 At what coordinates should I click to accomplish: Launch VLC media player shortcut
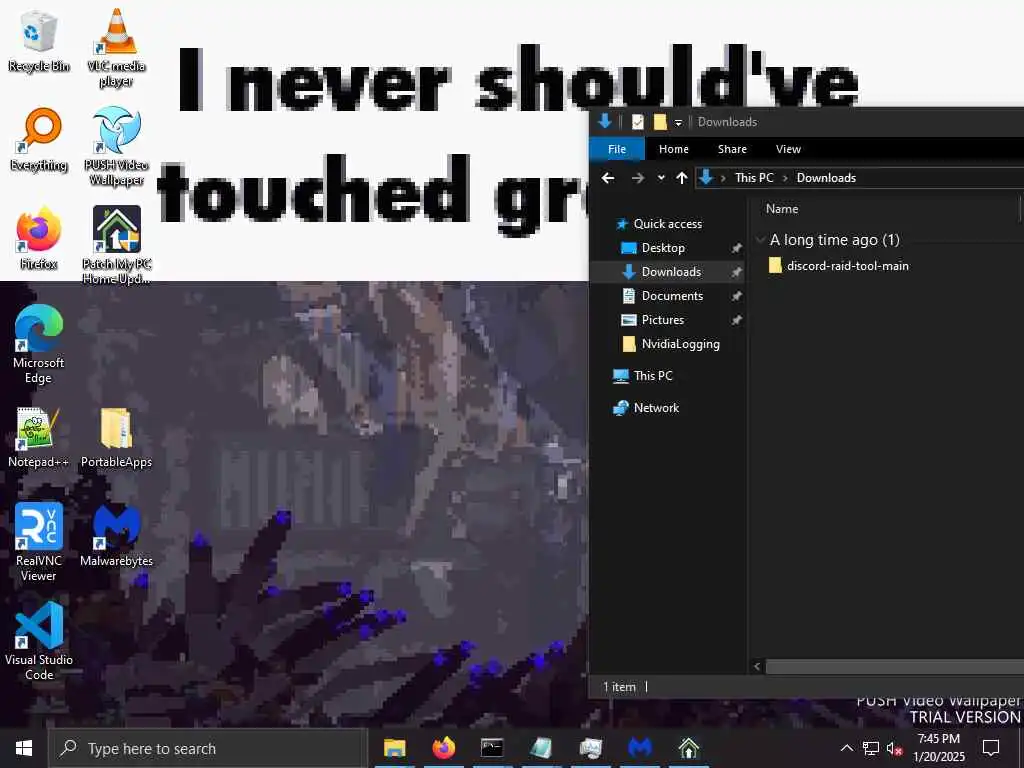click(116, 48)
